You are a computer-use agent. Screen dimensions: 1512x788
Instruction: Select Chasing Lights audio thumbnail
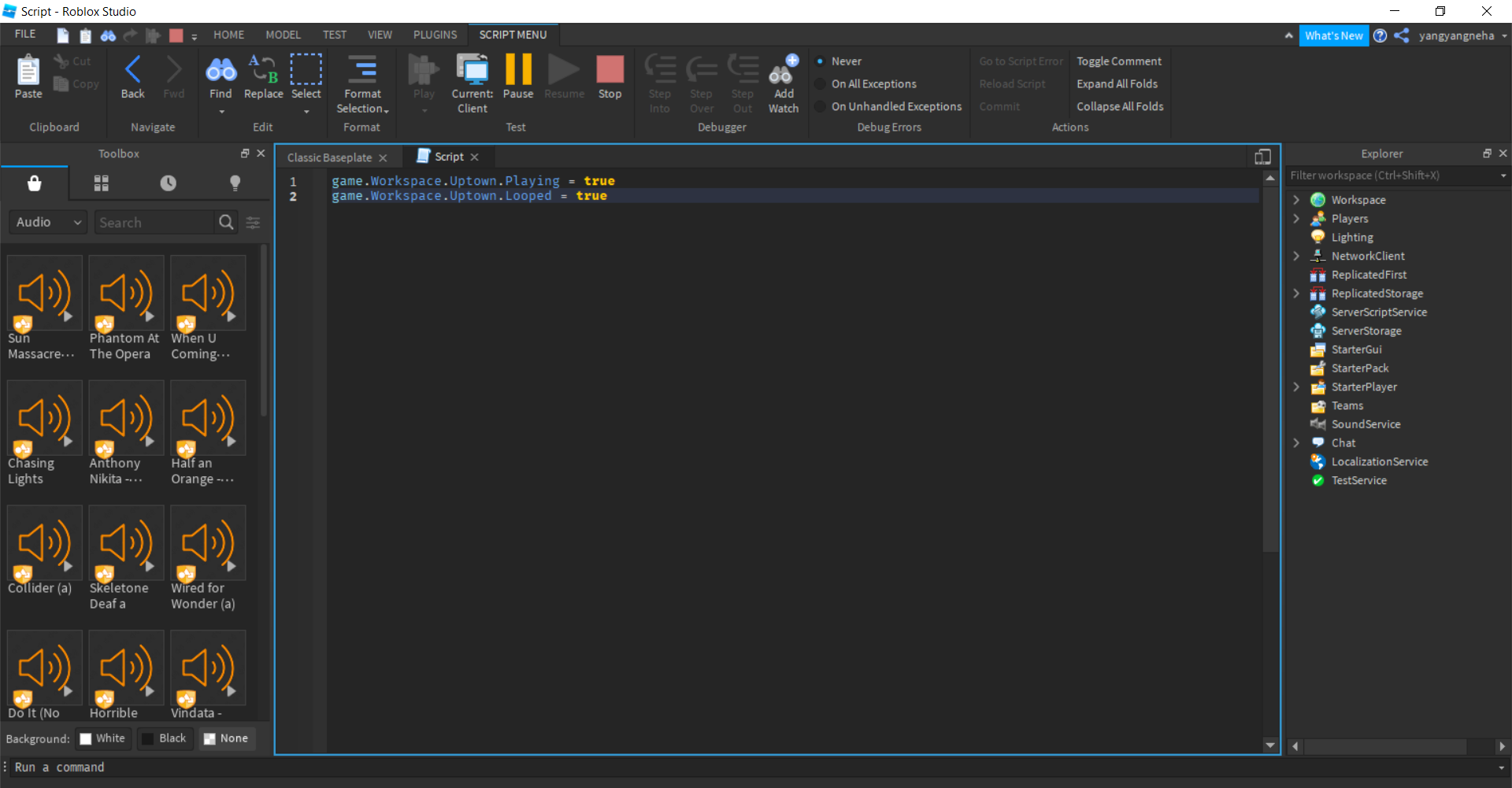[x=45, y=418]
